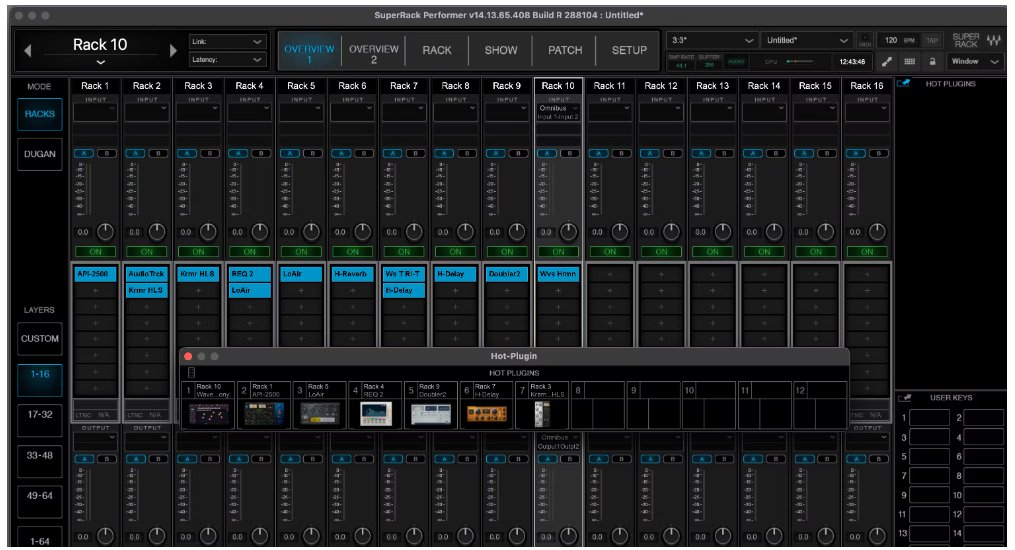
Task: Select User Key slot 1
Action: 930,418
